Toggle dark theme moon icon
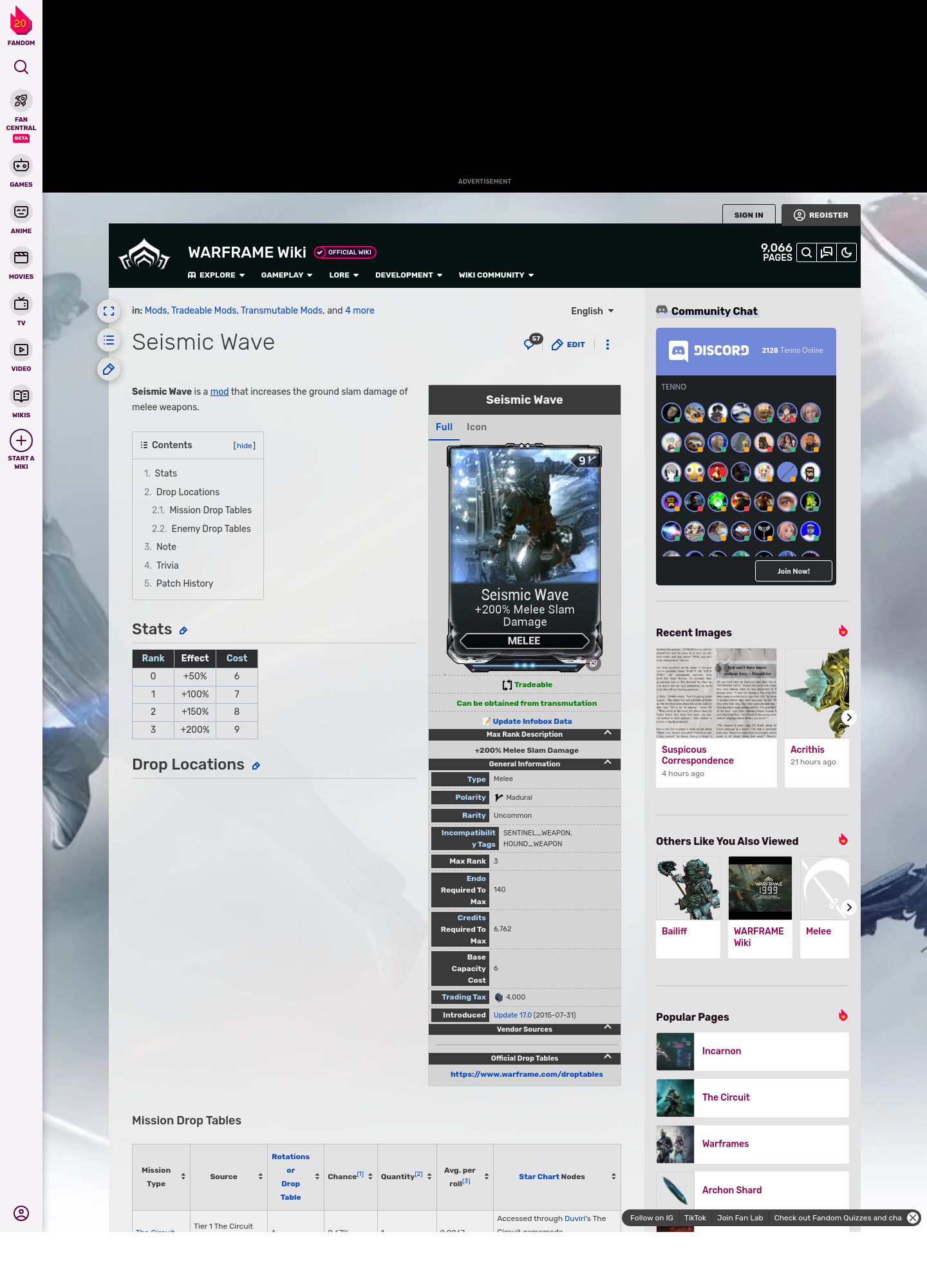The width and height of the screenshot is (927, 1288). tap(847, 252)
